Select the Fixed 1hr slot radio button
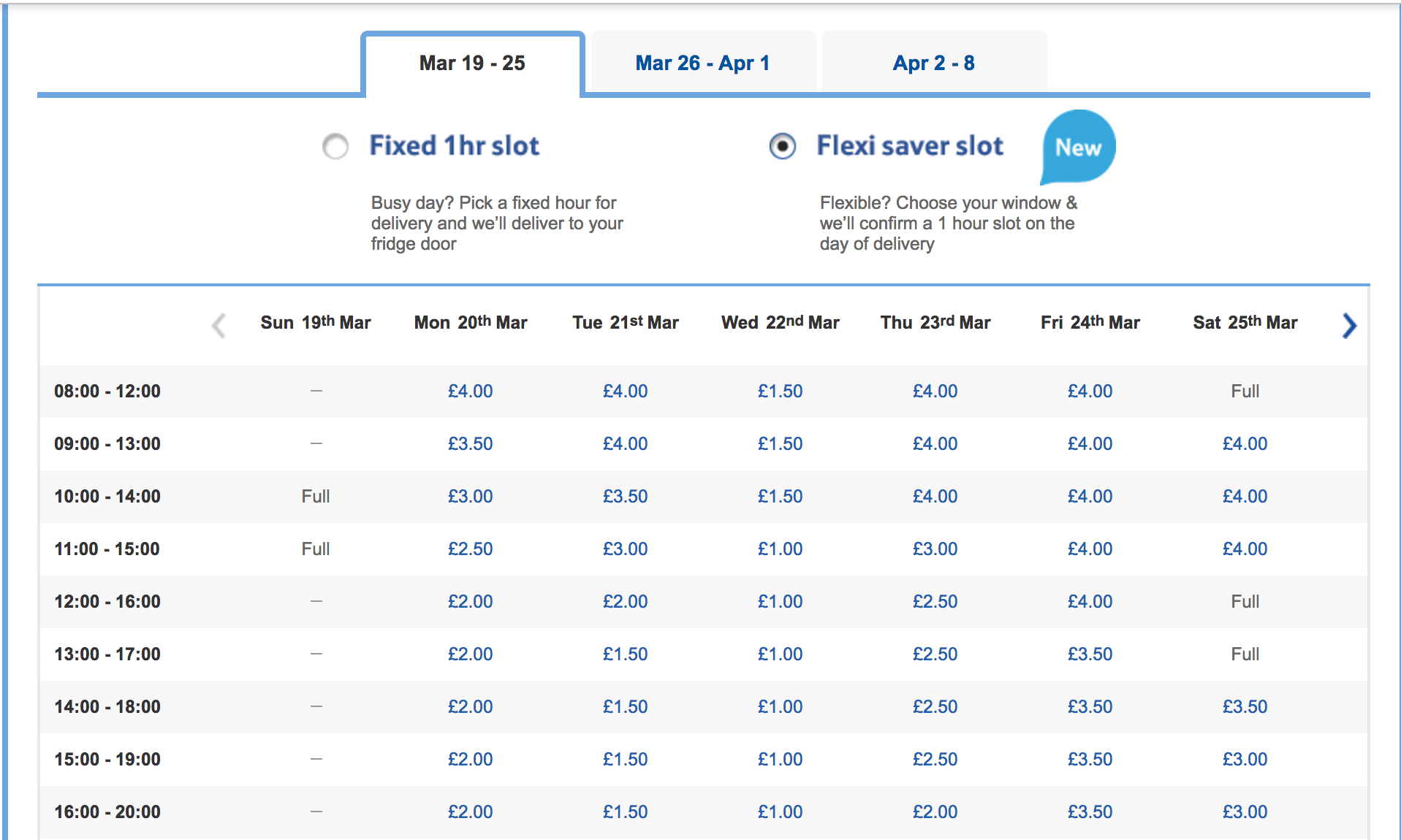 click(335, 146)
